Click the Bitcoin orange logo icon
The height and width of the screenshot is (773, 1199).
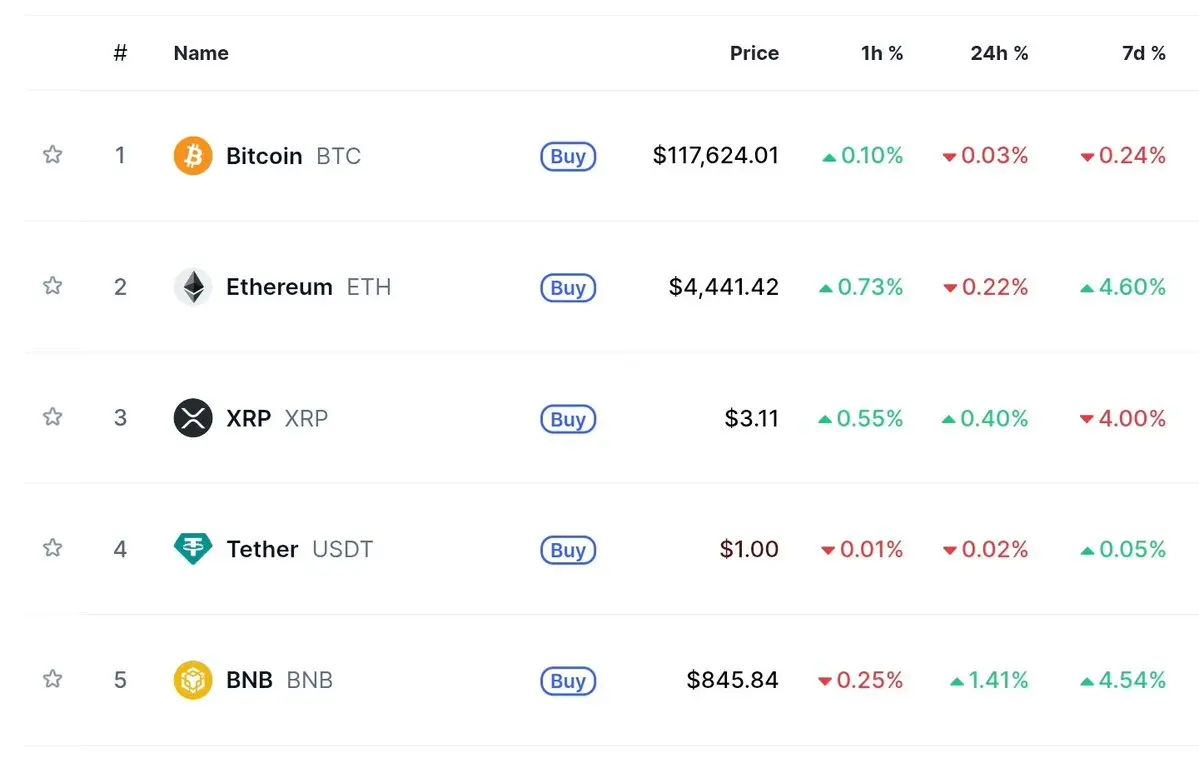coord(193,156)
